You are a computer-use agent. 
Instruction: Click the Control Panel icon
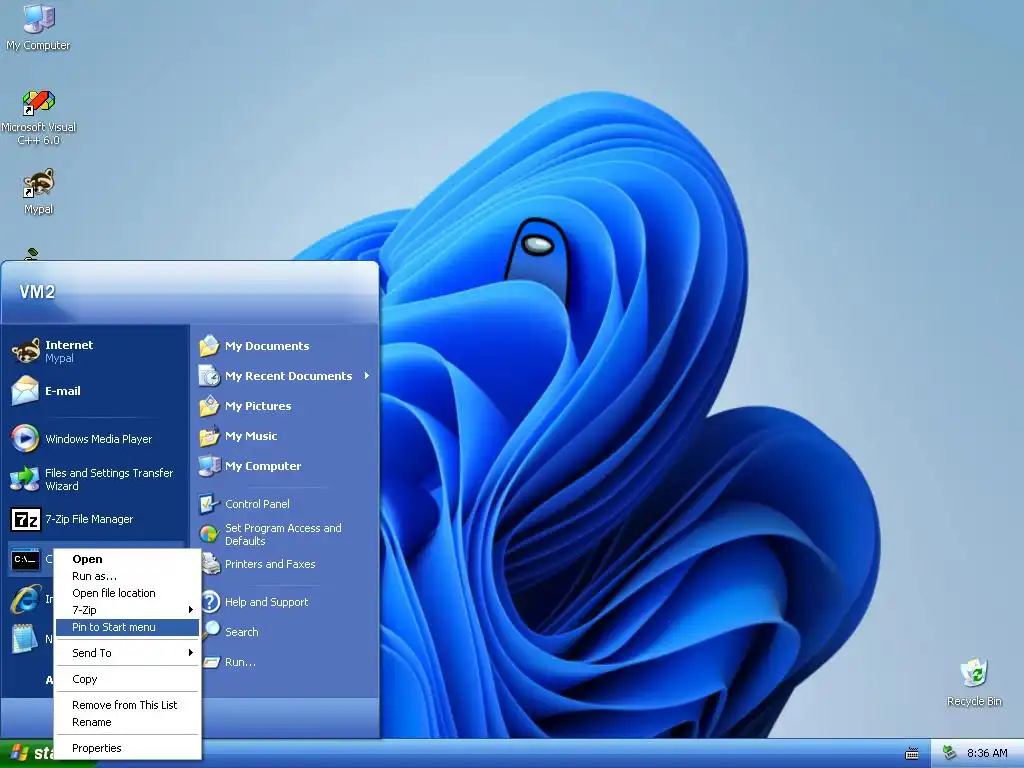(x=209, y=504)
